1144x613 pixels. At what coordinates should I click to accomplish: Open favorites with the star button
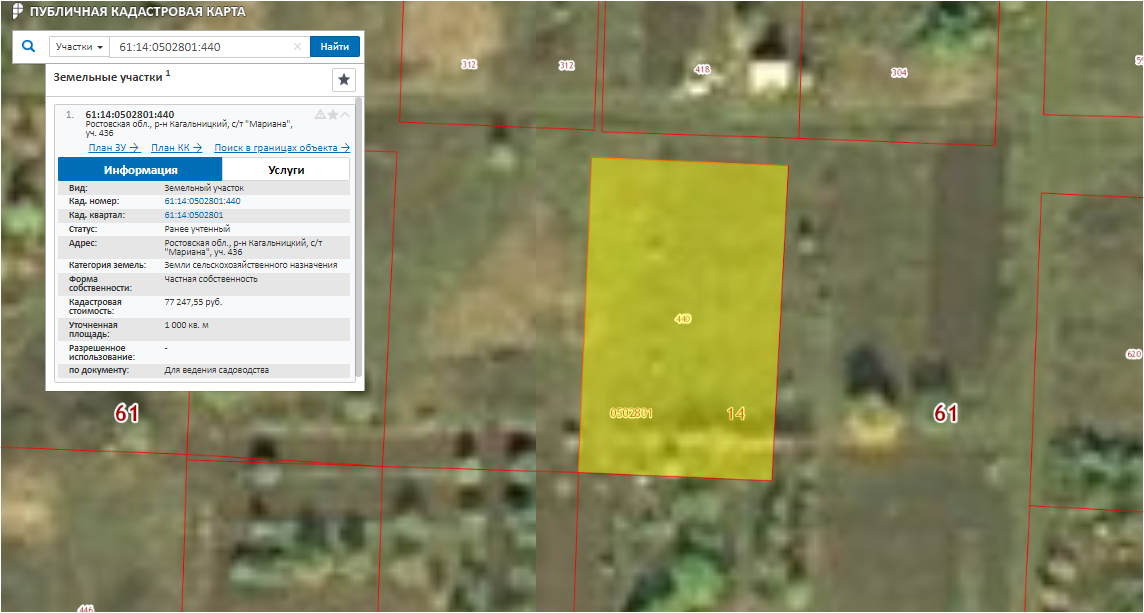click(x=344, y=80)
